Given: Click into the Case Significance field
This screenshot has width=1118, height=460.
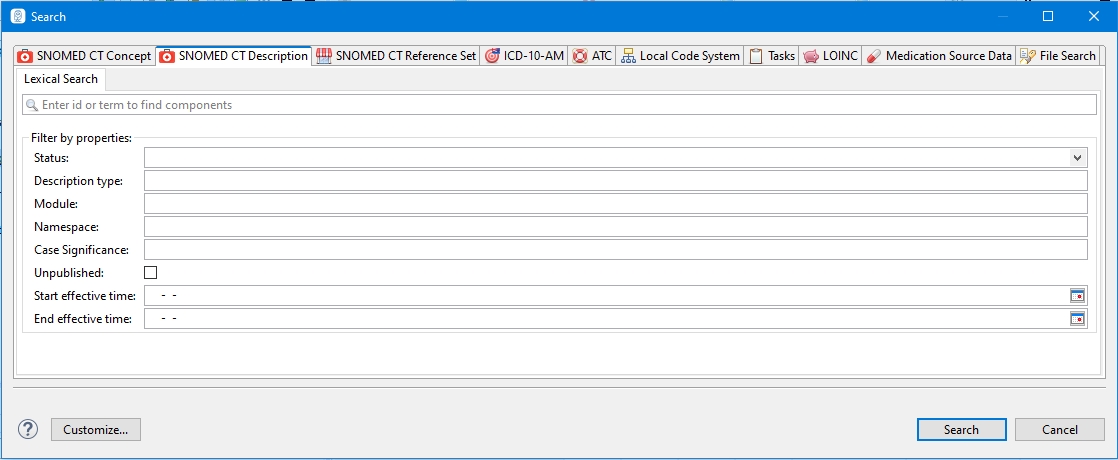Looking at the screenshot, I should pyautogui.click(x=615, y=250).
